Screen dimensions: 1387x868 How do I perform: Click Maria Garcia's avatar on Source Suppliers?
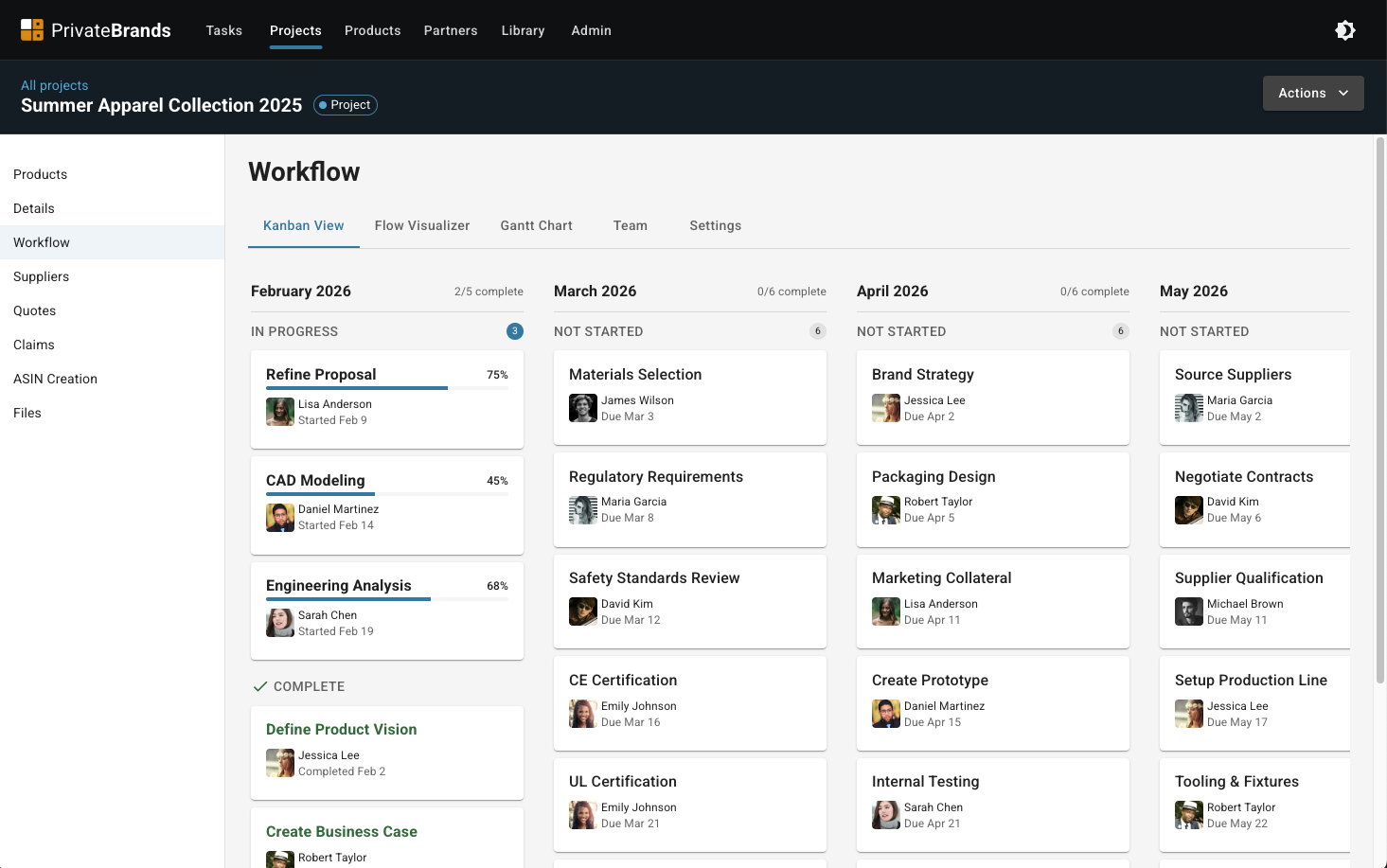pos(1188,408)
